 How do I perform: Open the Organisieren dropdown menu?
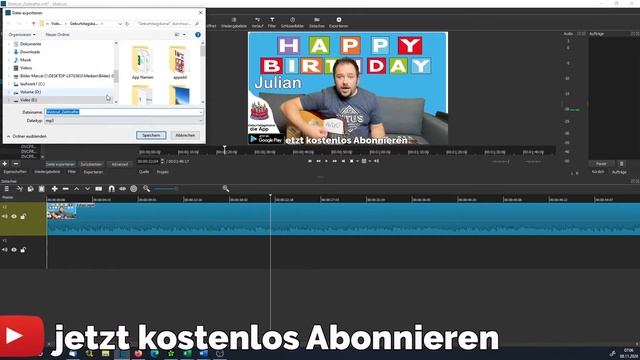[x=22, y=35]
